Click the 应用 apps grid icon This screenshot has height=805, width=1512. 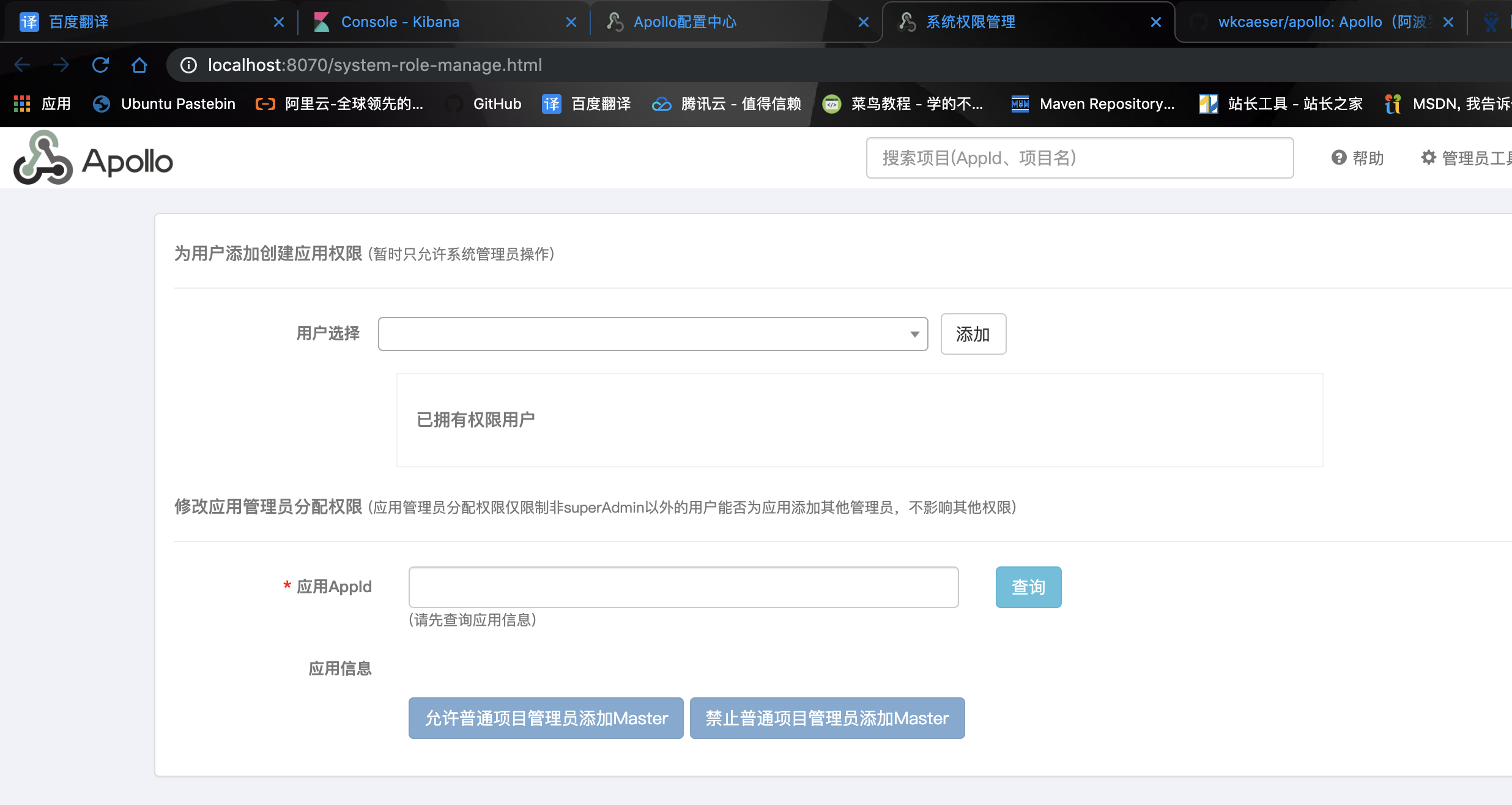point(21,104)
